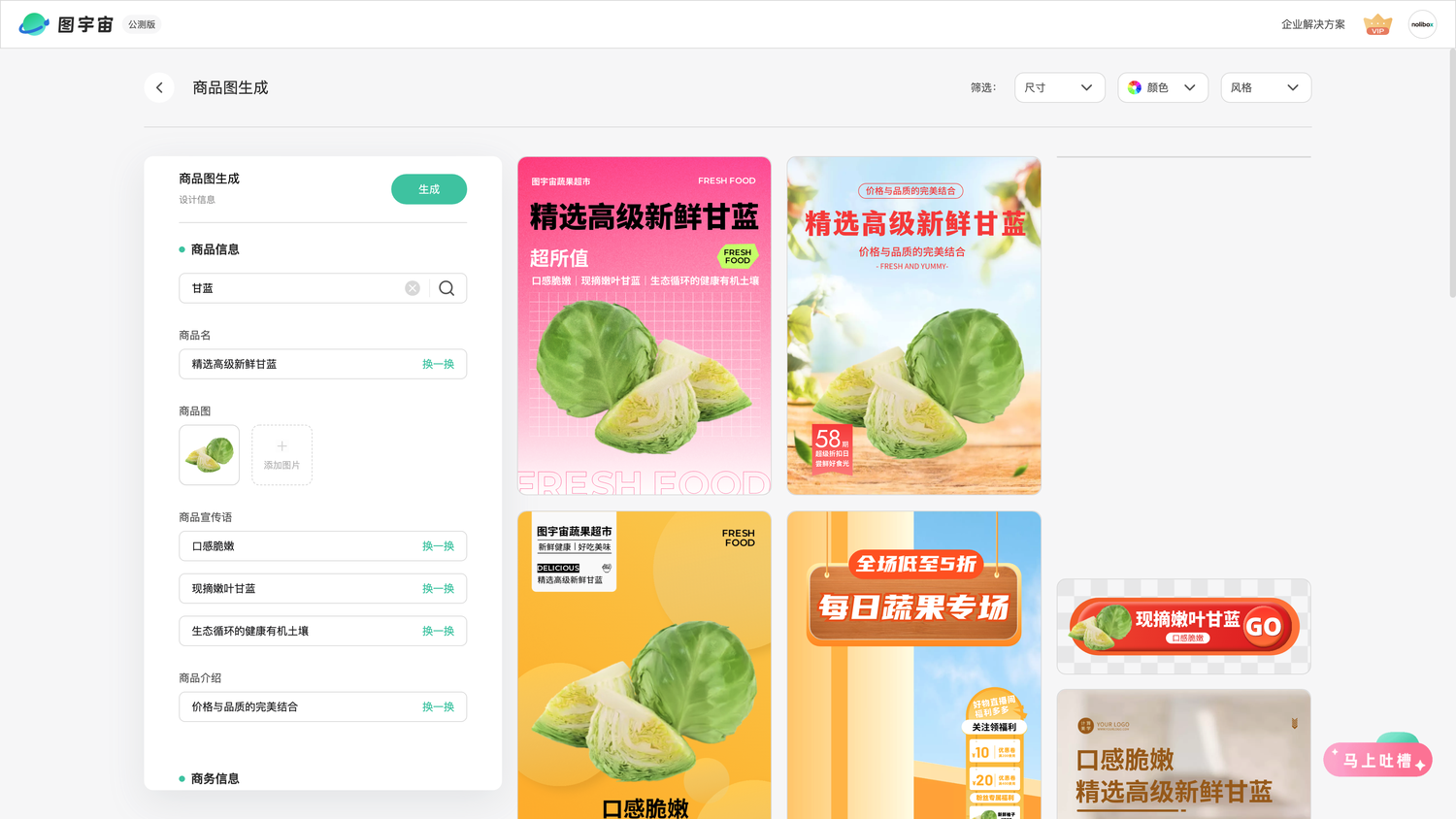1456x819 pixels.
Task: Select the cabbage product image thumbnail
Action: click(209, 455)
